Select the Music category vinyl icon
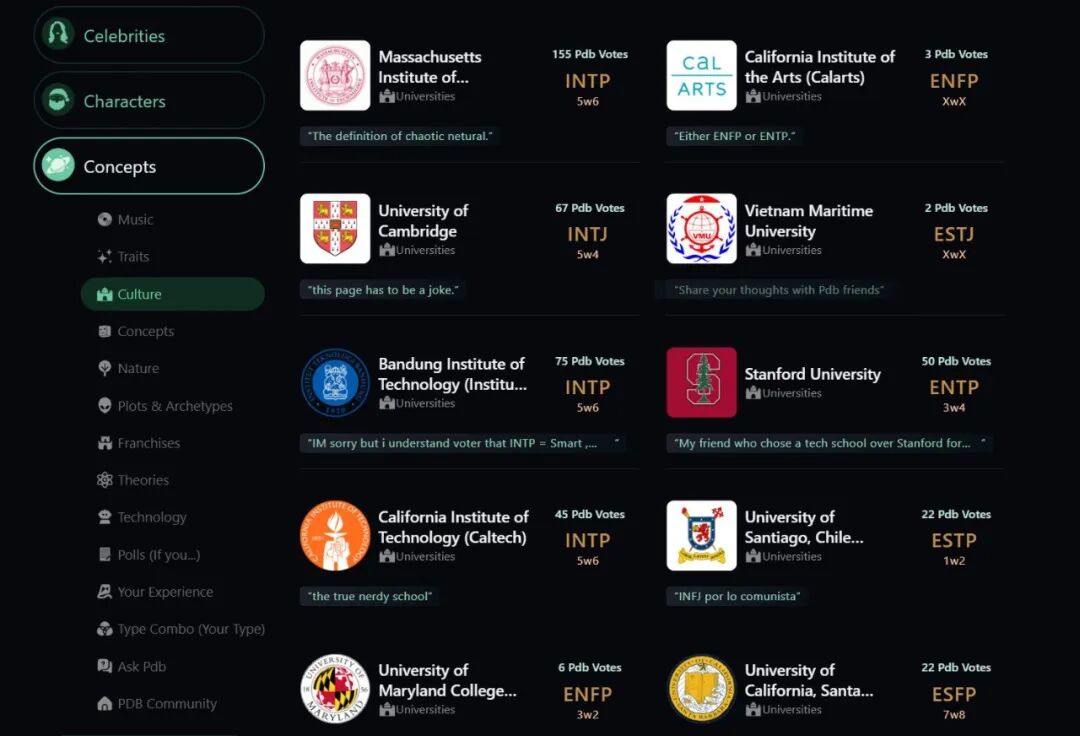The image size is (1080, 736). [x=104, y=219]
